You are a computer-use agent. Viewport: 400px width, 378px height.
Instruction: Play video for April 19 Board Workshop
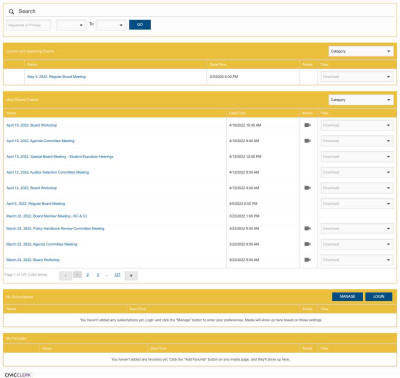point(307,125)
